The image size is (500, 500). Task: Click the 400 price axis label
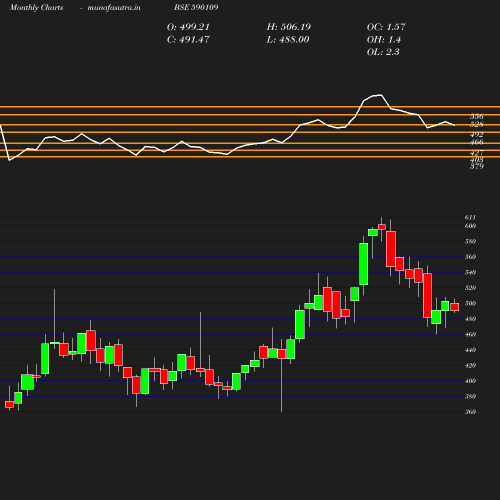click(470, 381)
